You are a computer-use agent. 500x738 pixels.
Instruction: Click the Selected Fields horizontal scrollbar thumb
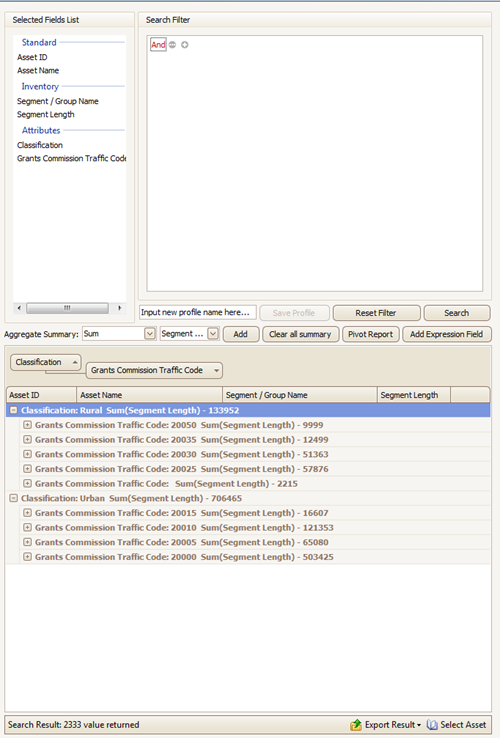coord(67,308)
